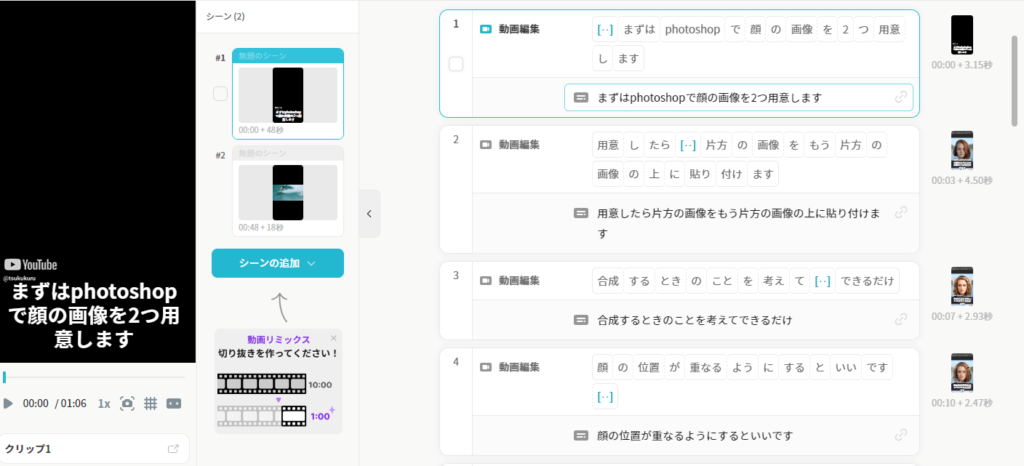
Task: Select the word 用意 in clip 1
Action: click(x=889, y=29)
